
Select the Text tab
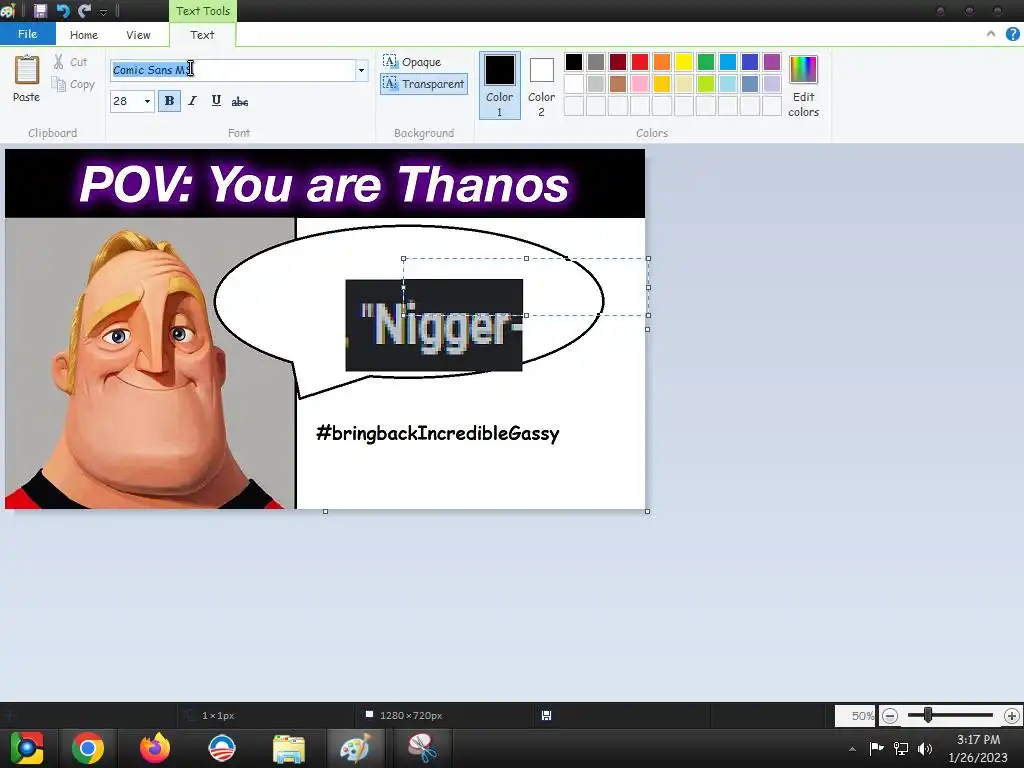click(x=202, y=35)
